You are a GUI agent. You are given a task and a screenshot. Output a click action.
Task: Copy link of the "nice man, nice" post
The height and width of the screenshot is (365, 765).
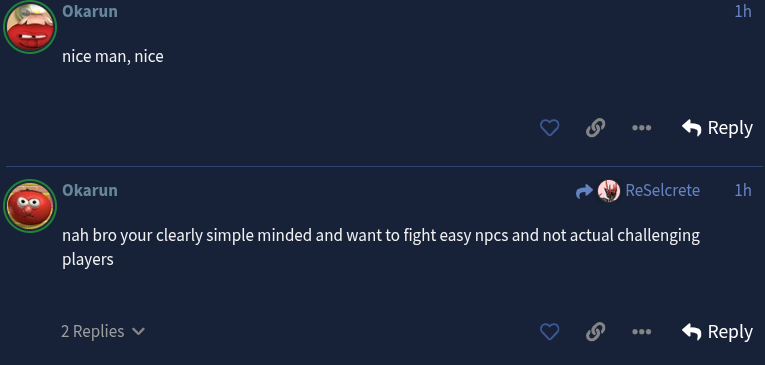595,128
